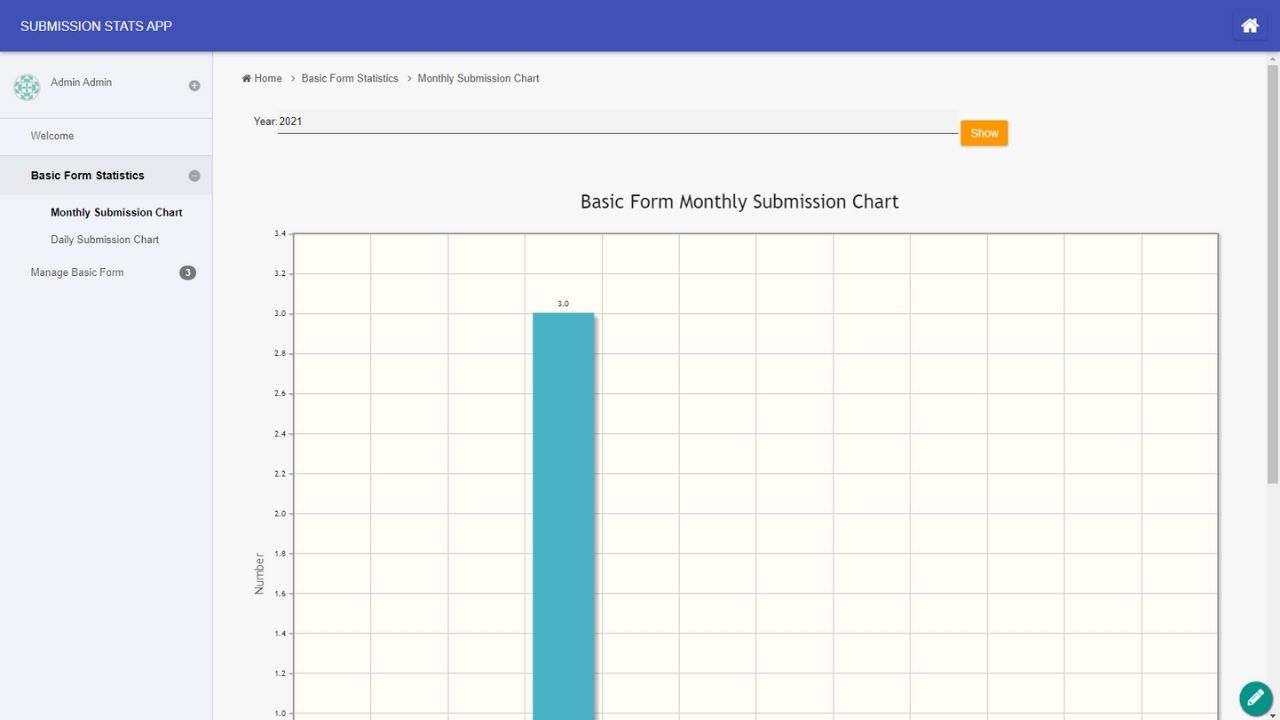Collapse the Basic Form Statistics section
The height and width of the screenshot is (720, 1280).
tap(194, 176)
